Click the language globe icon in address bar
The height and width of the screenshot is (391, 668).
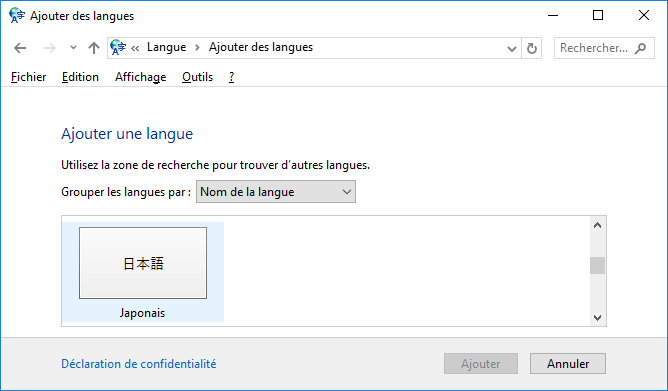(118, 47)
